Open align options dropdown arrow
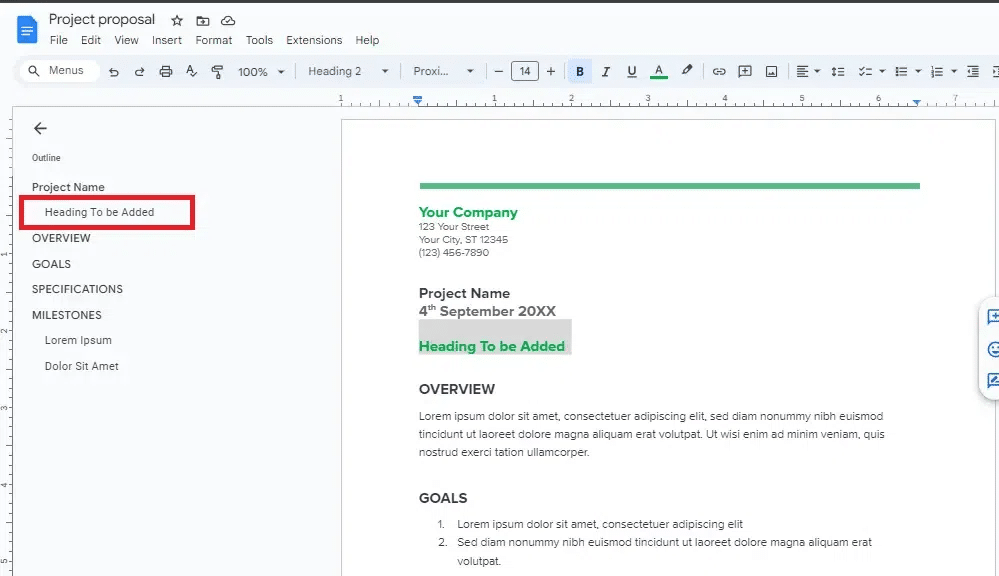This screenshot has width=999, height=576. tap(817, 71)
